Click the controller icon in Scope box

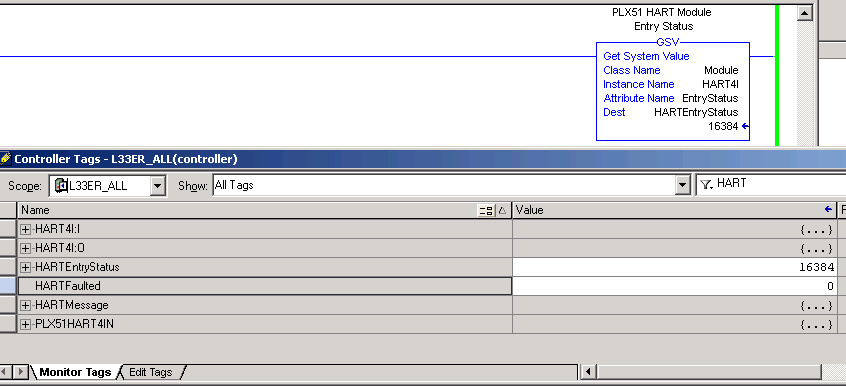point(62,186)
